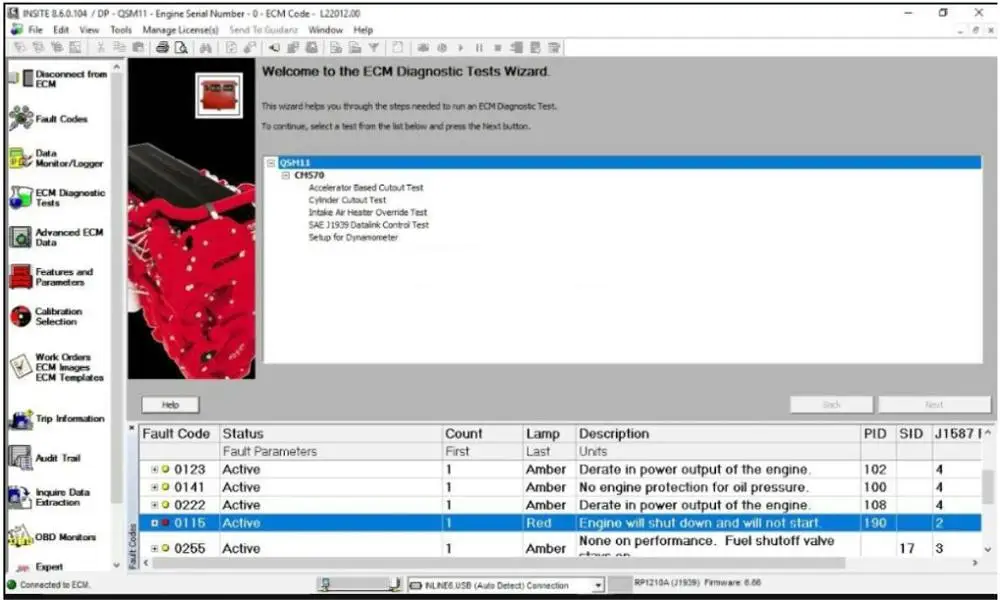This screenshot has width=1000, height=600.
Task: Click the fault table horizontal scrollbar
Action: [497, 563]
